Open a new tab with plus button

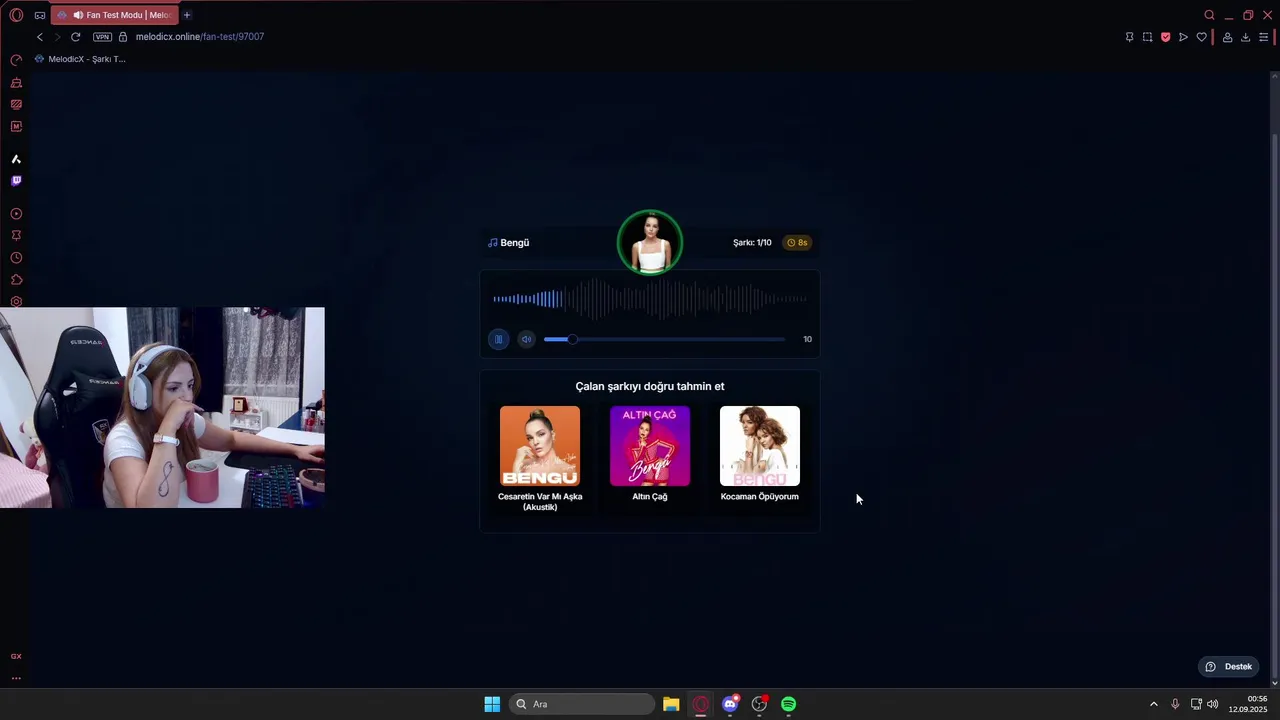[187, 15]
